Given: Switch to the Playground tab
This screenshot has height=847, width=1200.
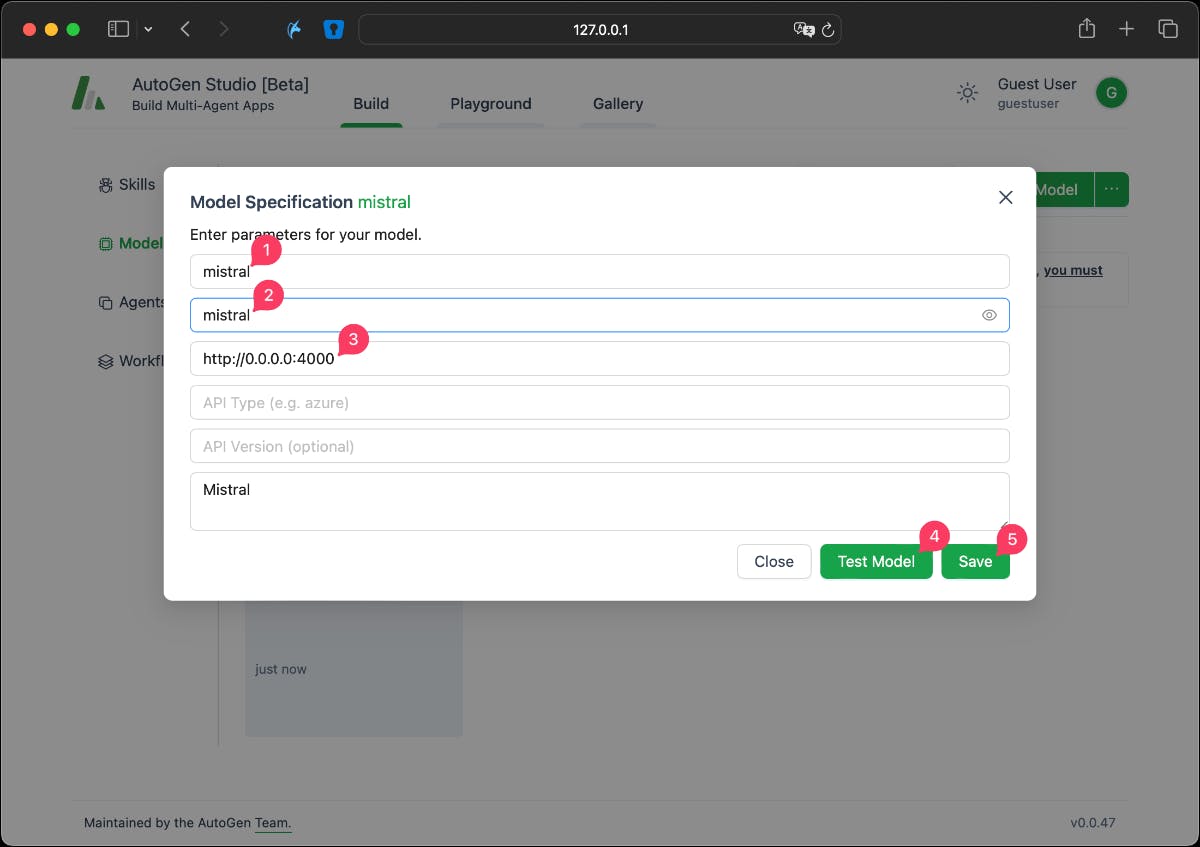Looking at the screenshot, I should (491, 103).
